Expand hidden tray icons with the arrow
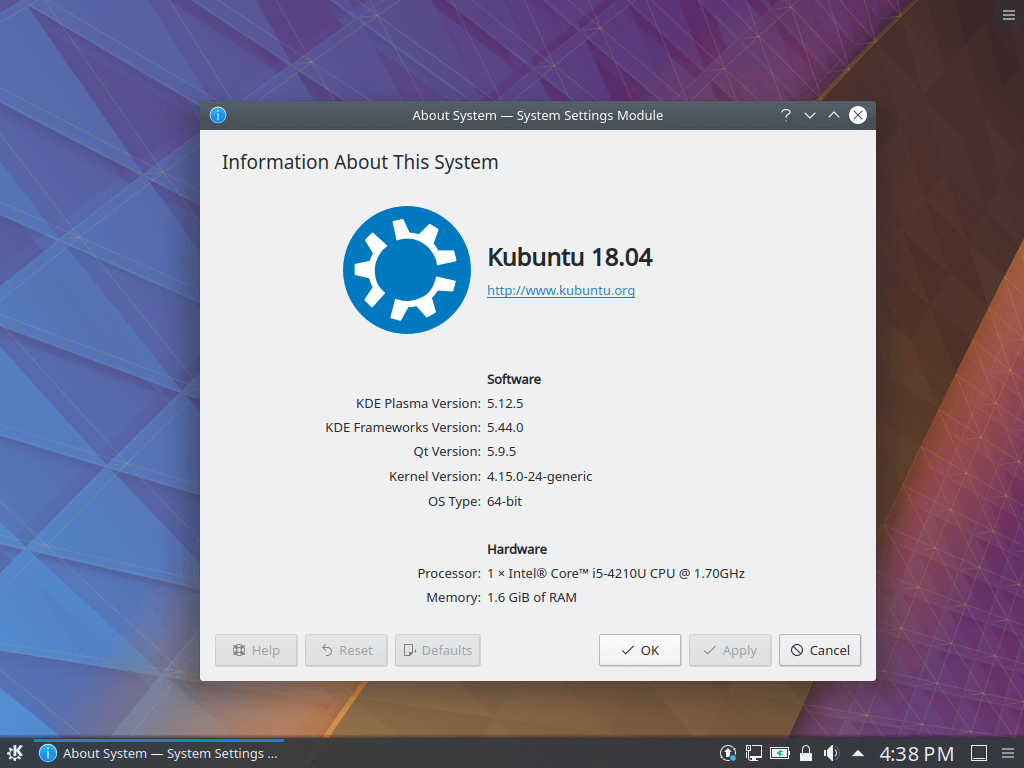The width and height of the screenshot is (1024, 768). [857, 752]
